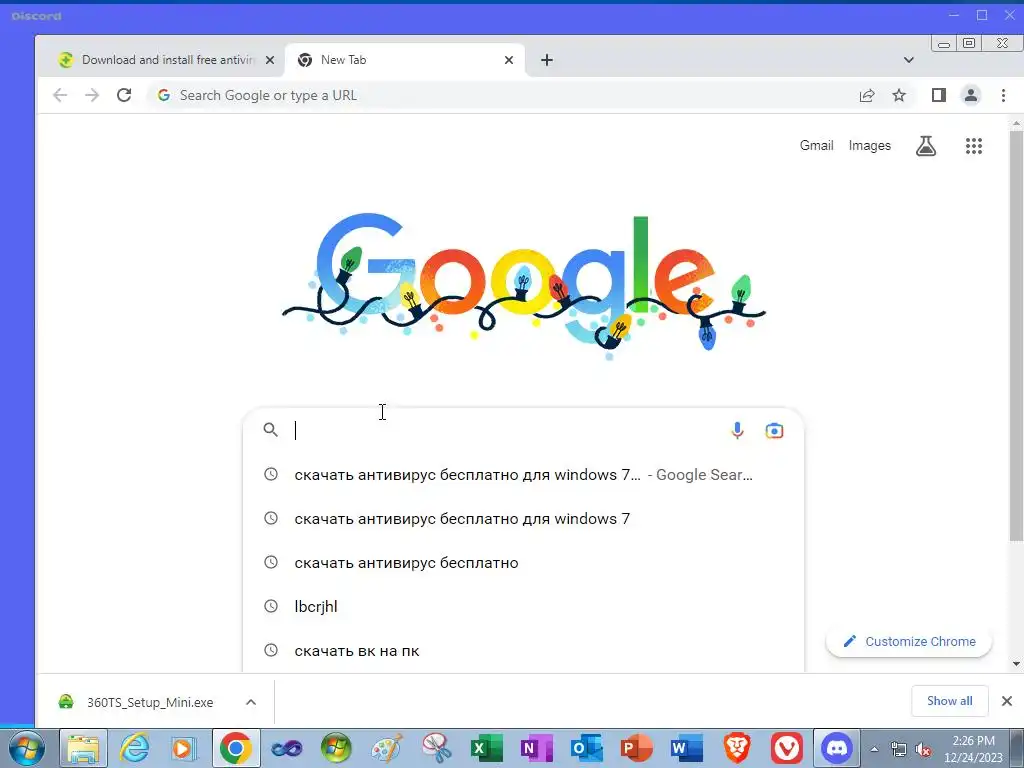Open the Windows Start menu
Screen dimensions: 1024x768
26,748
